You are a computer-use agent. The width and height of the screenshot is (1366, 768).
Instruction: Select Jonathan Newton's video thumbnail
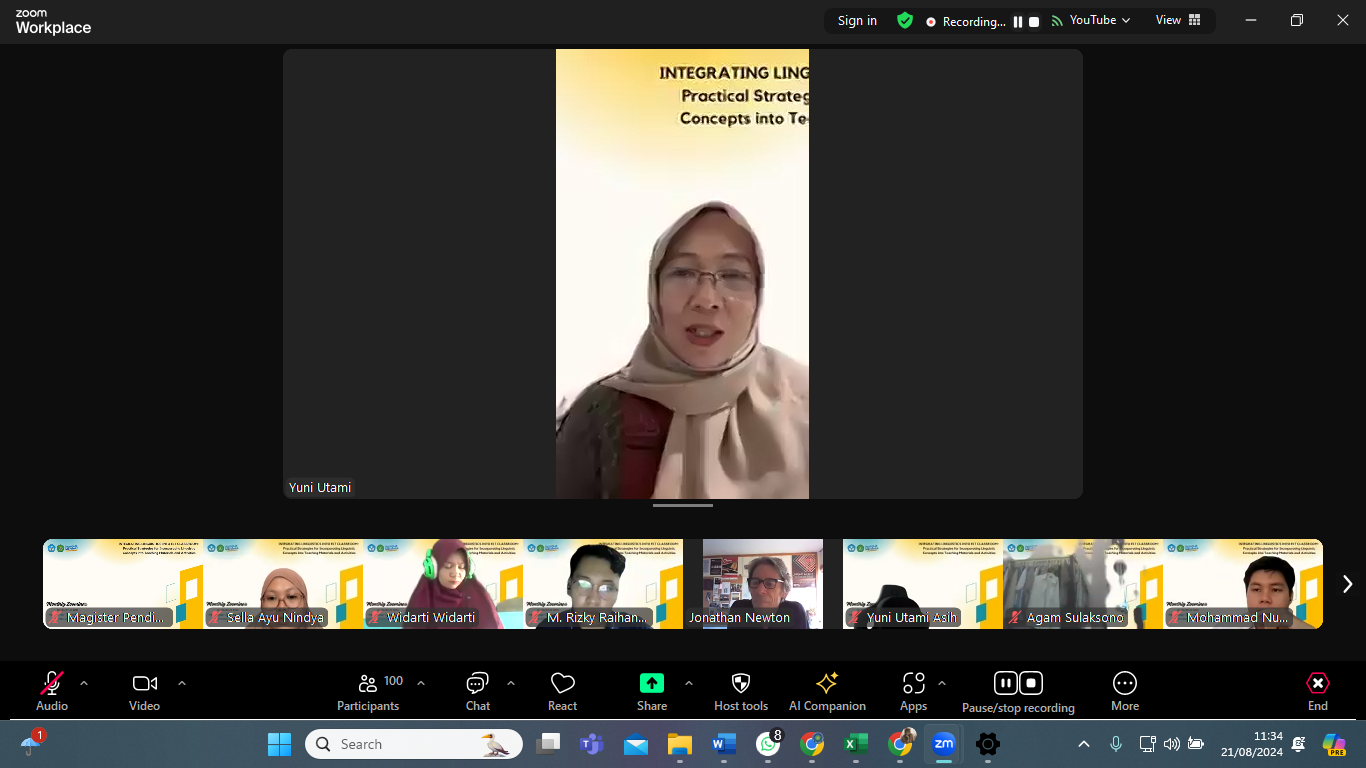click(763, 584)
